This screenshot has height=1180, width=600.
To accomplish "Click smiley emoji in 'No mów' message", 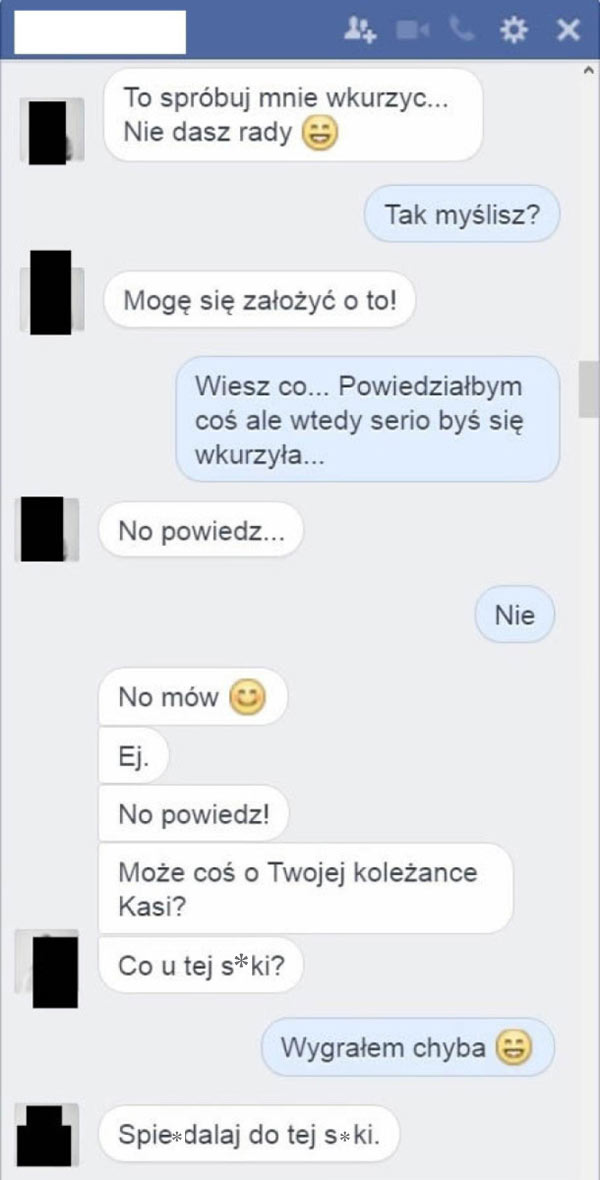I will (248, 698).
